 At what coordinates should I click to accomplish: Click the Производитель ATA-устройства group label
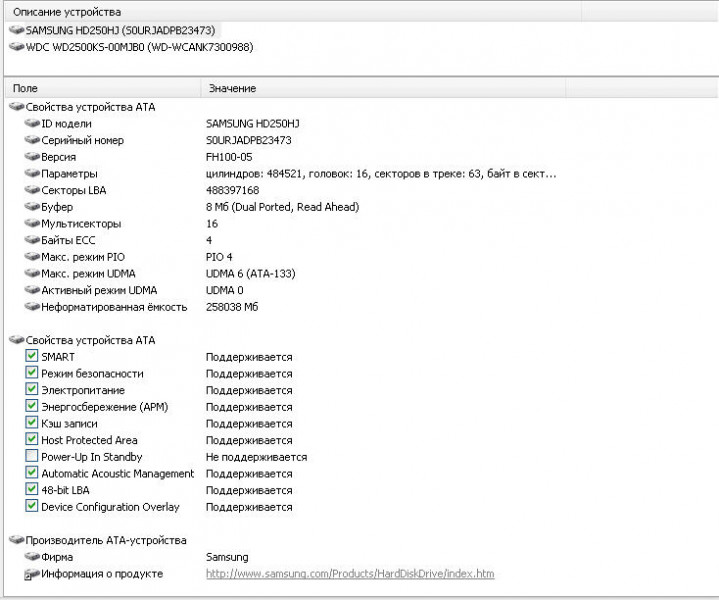click(106, 540)
